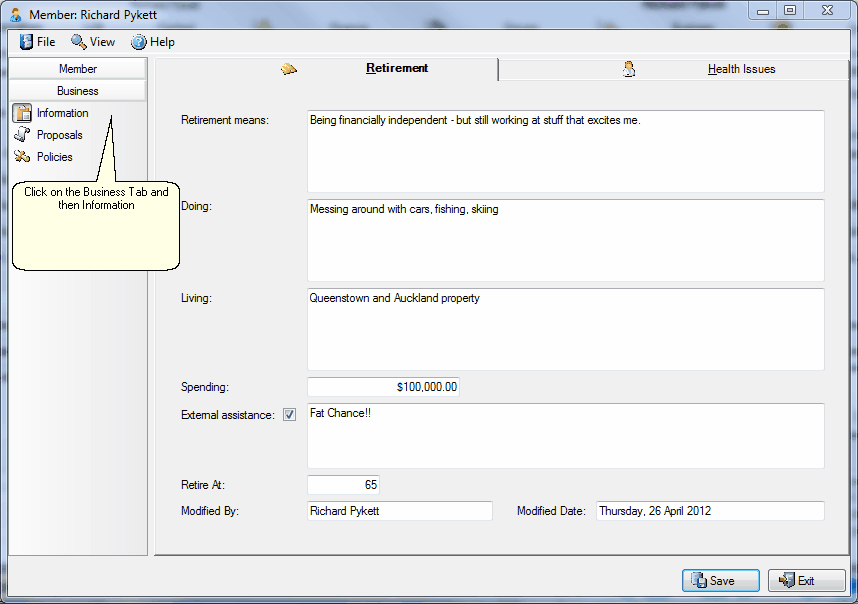858x604 pixels.
Task: Open the File menu
Action: pos(38,42)
